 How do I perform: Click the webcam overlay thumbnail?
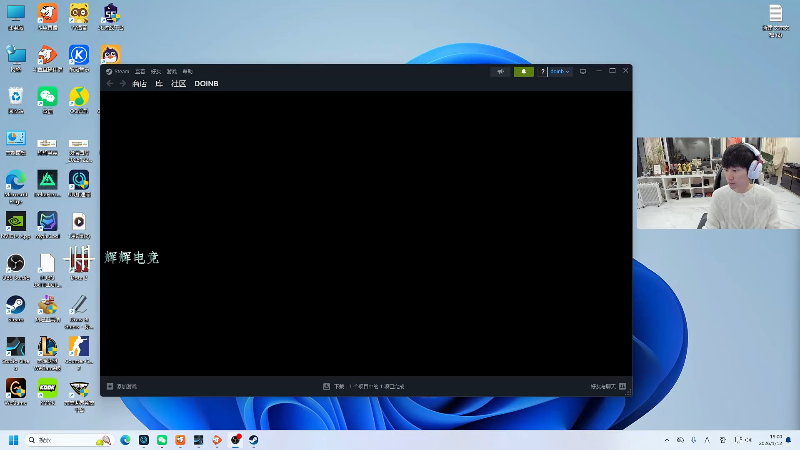718,183
